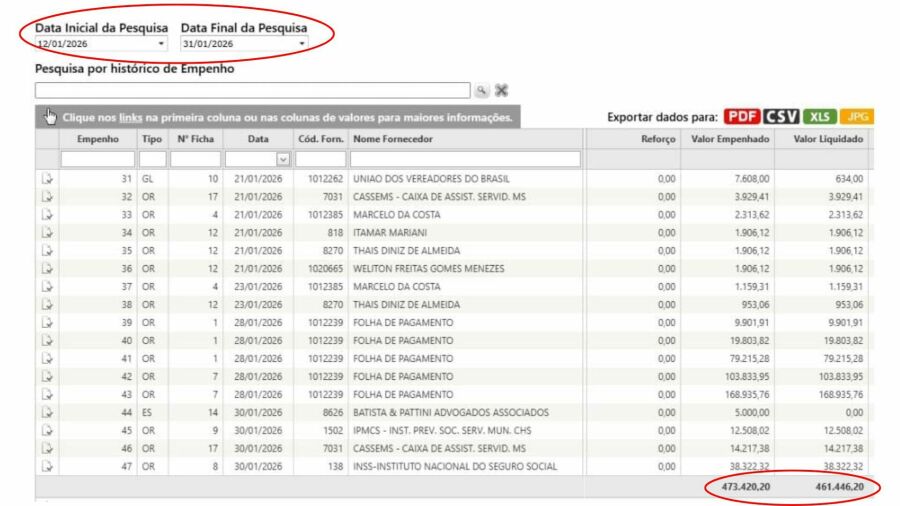The height and width of the screenshot is (506, 900).
Task: Open the document icon for empenho 35
Action: [47, 251]
